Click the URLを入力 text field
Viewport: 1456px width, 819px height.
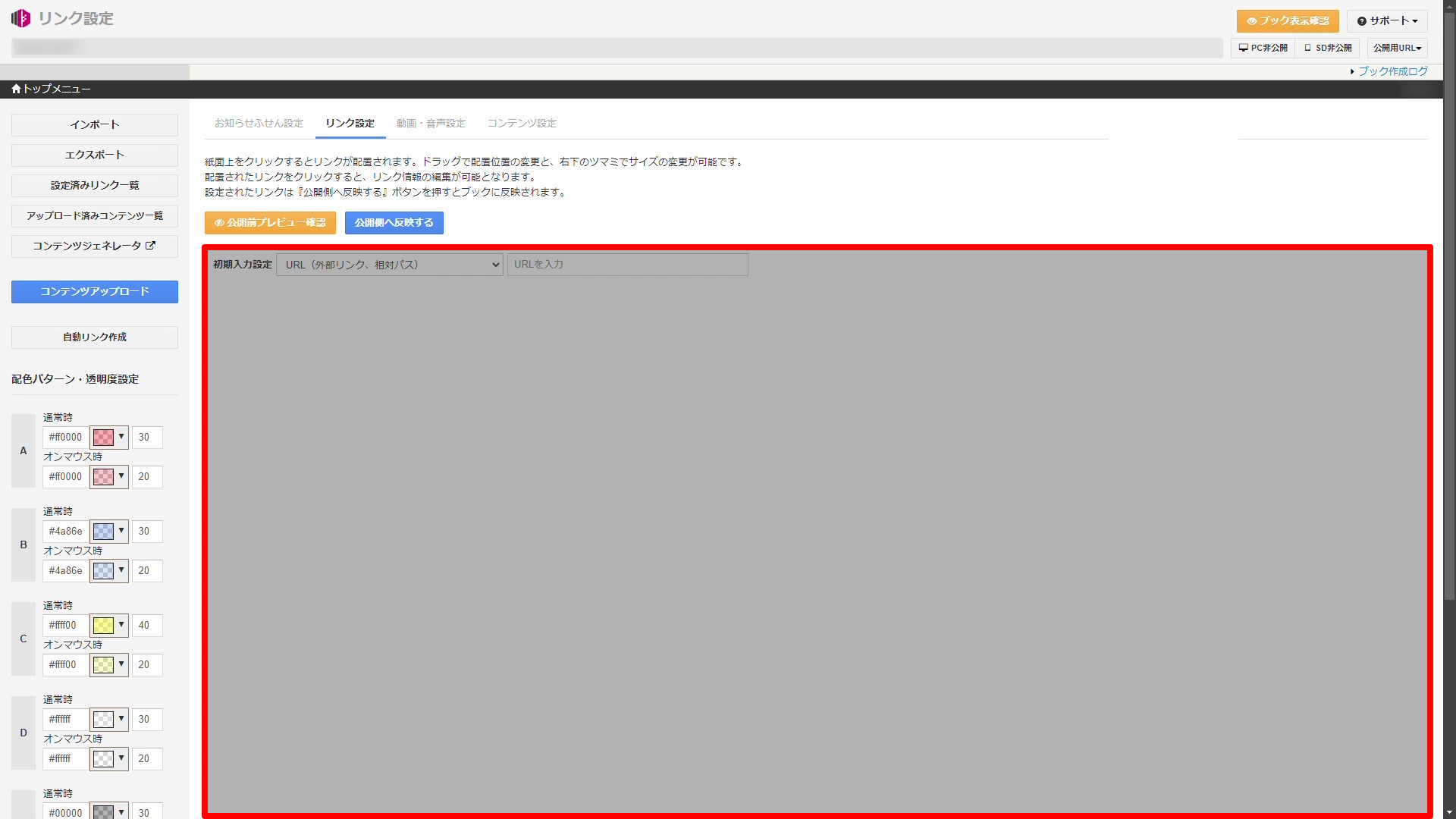pos(627,264)
